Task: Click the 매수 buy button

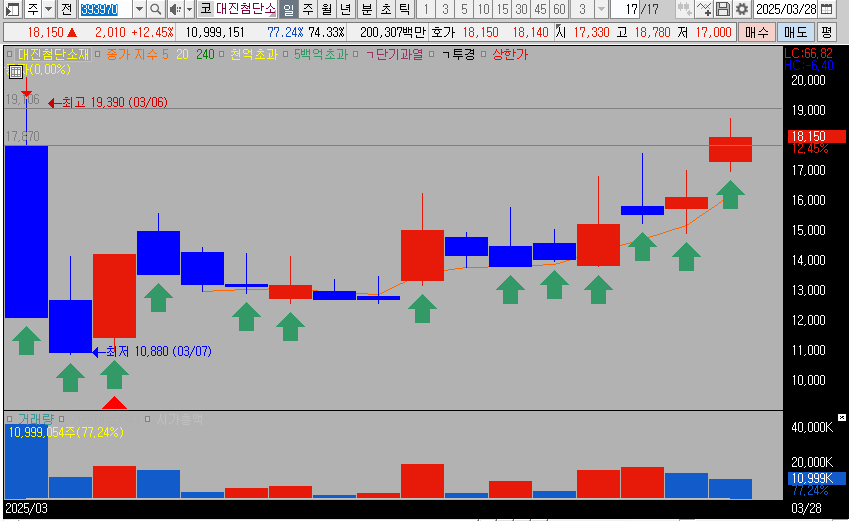Action: 756,32
